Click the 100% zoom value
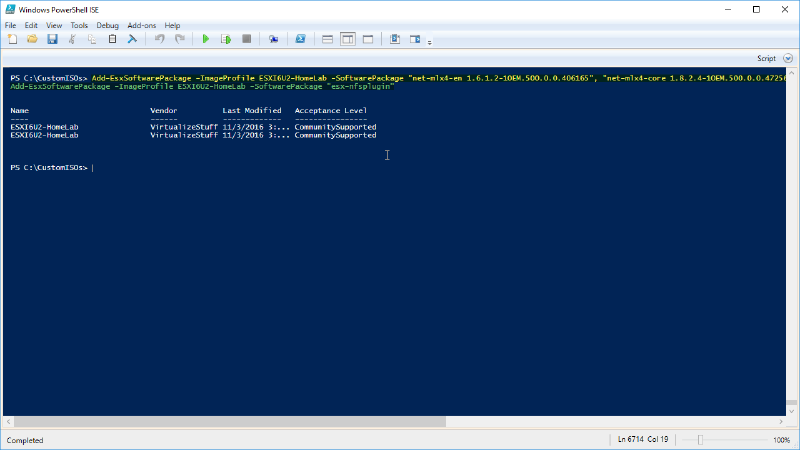The width and height of the screenshot is (800, 450). [x=781, y=440]
